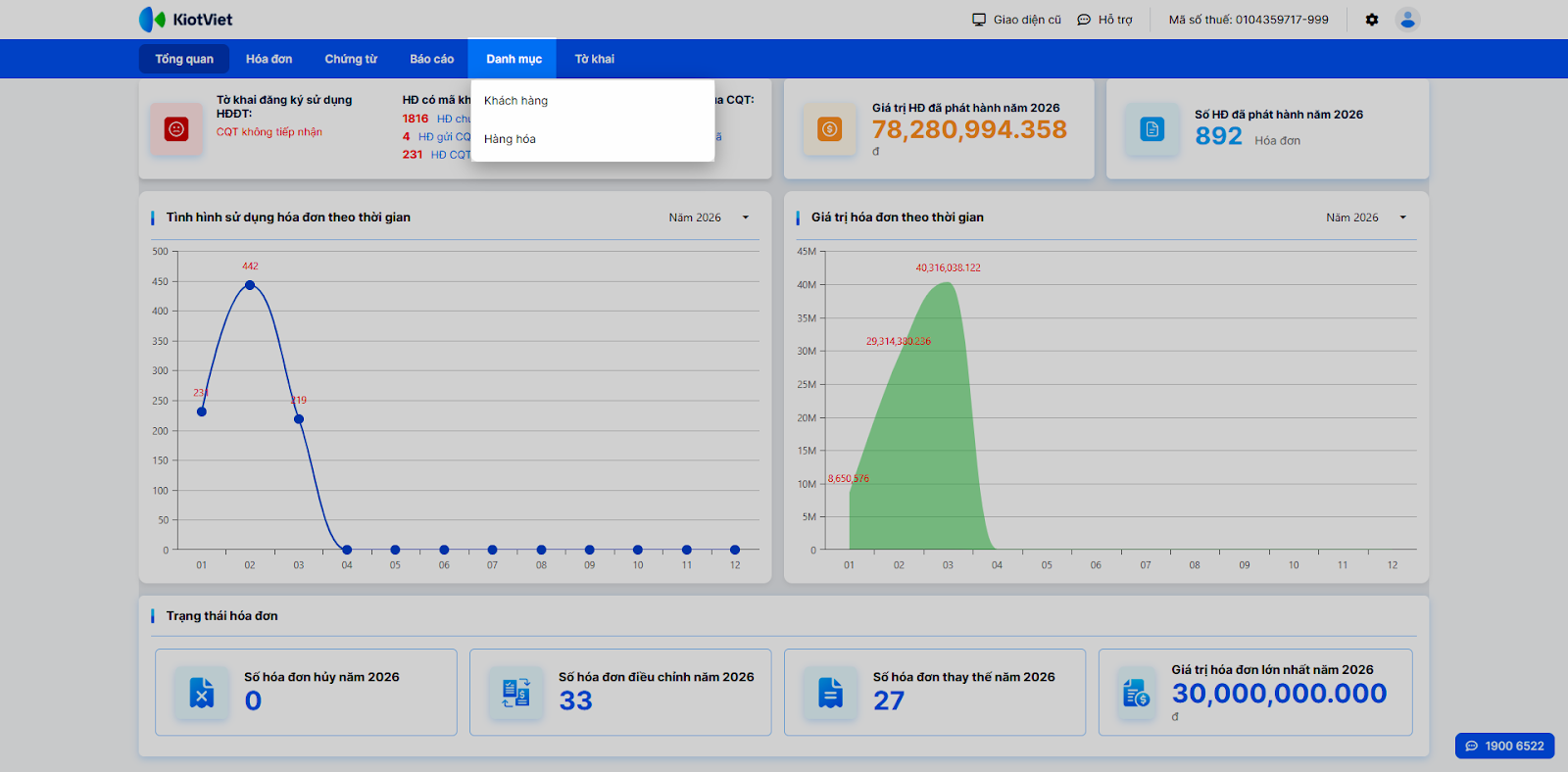Click the canceled invoices file icon
The image size is (1568, 772).
(x=202, y=693)
